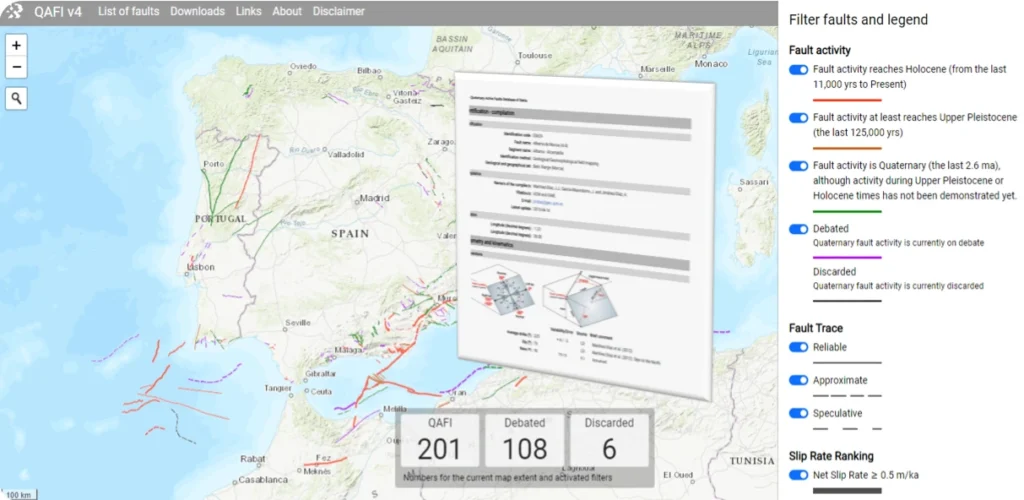
Task: Open the Downloads menu item
Action: click(197, 12)
